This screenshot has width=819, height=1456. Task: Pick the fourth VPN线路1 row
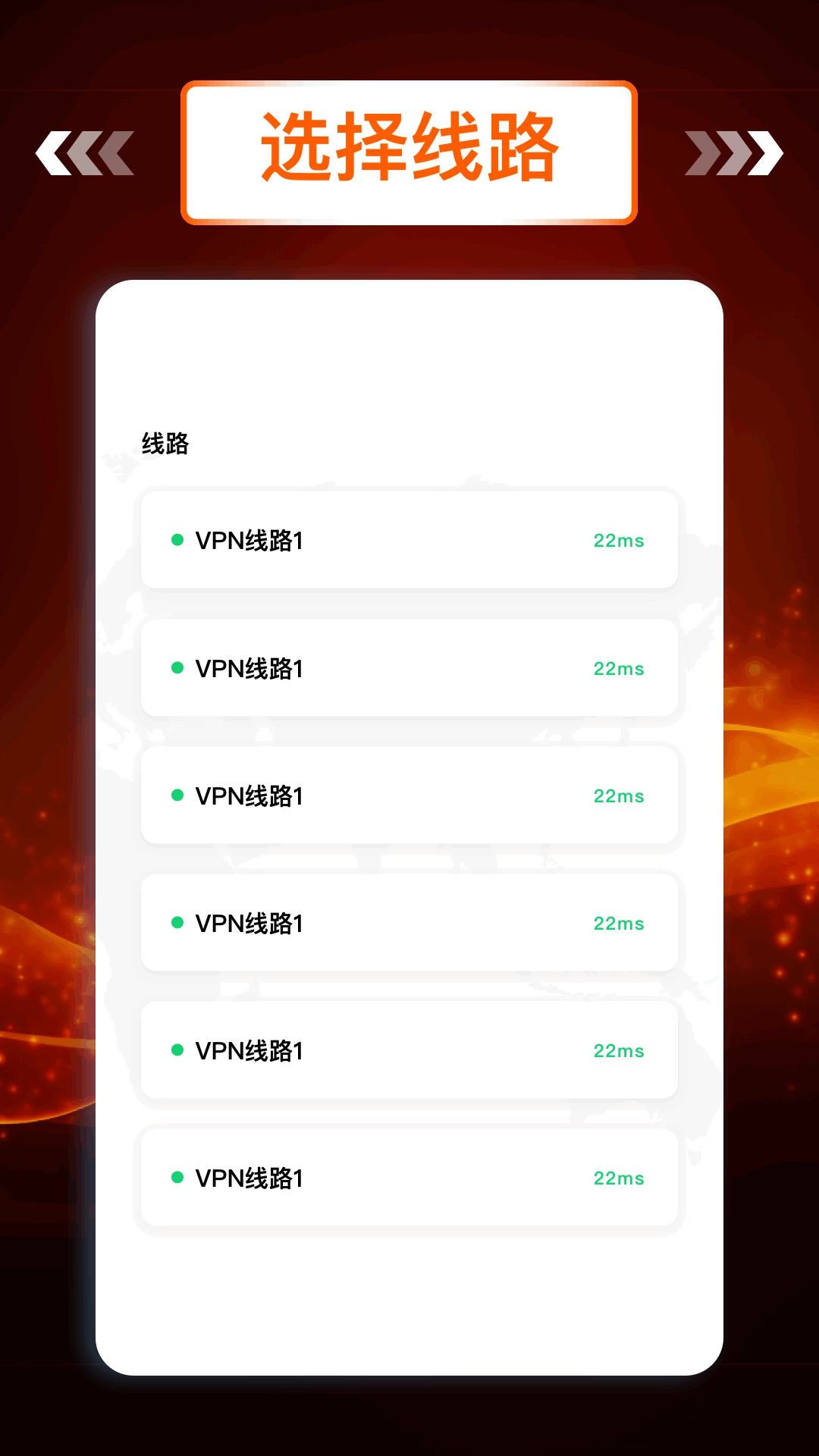[x=409, y=923]
